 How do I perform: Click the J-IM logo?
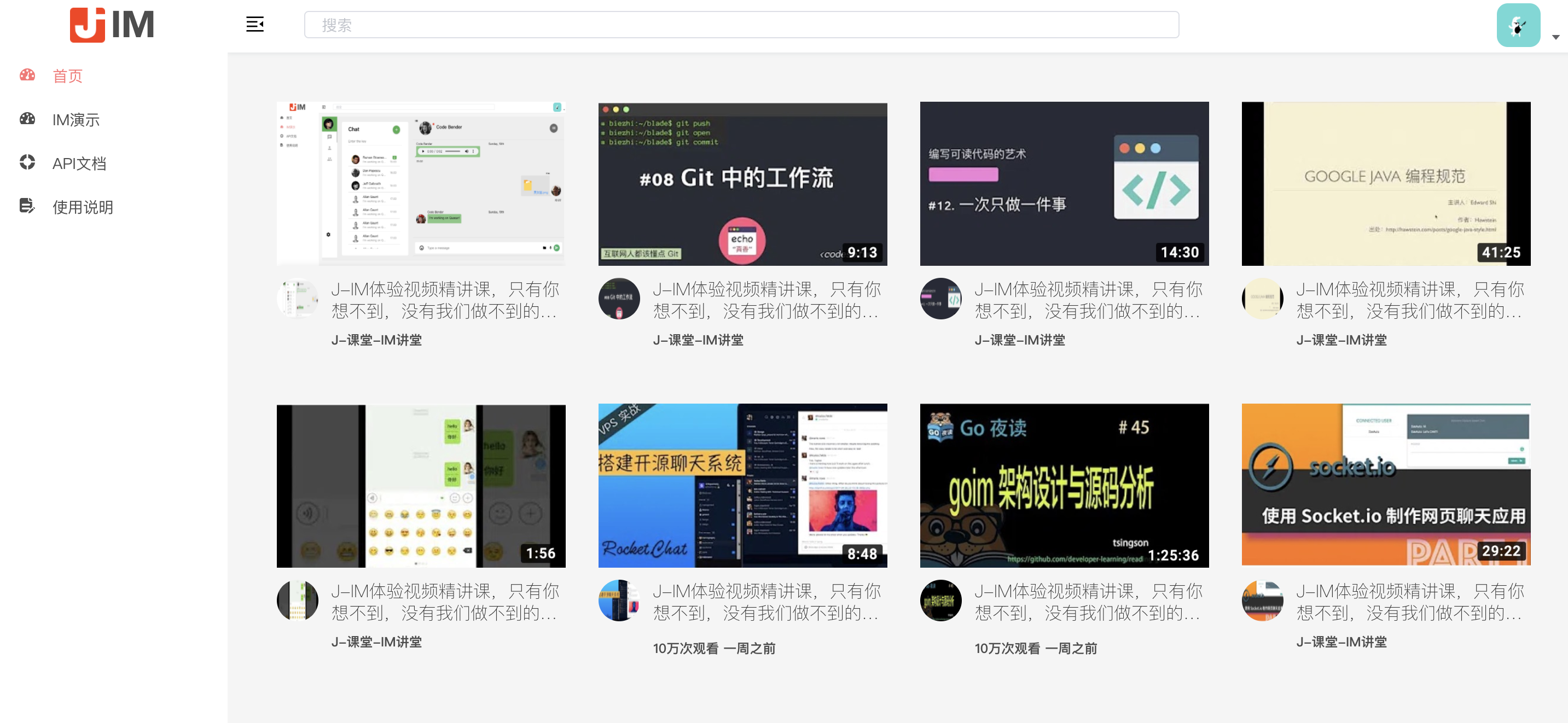click(112, 25)
